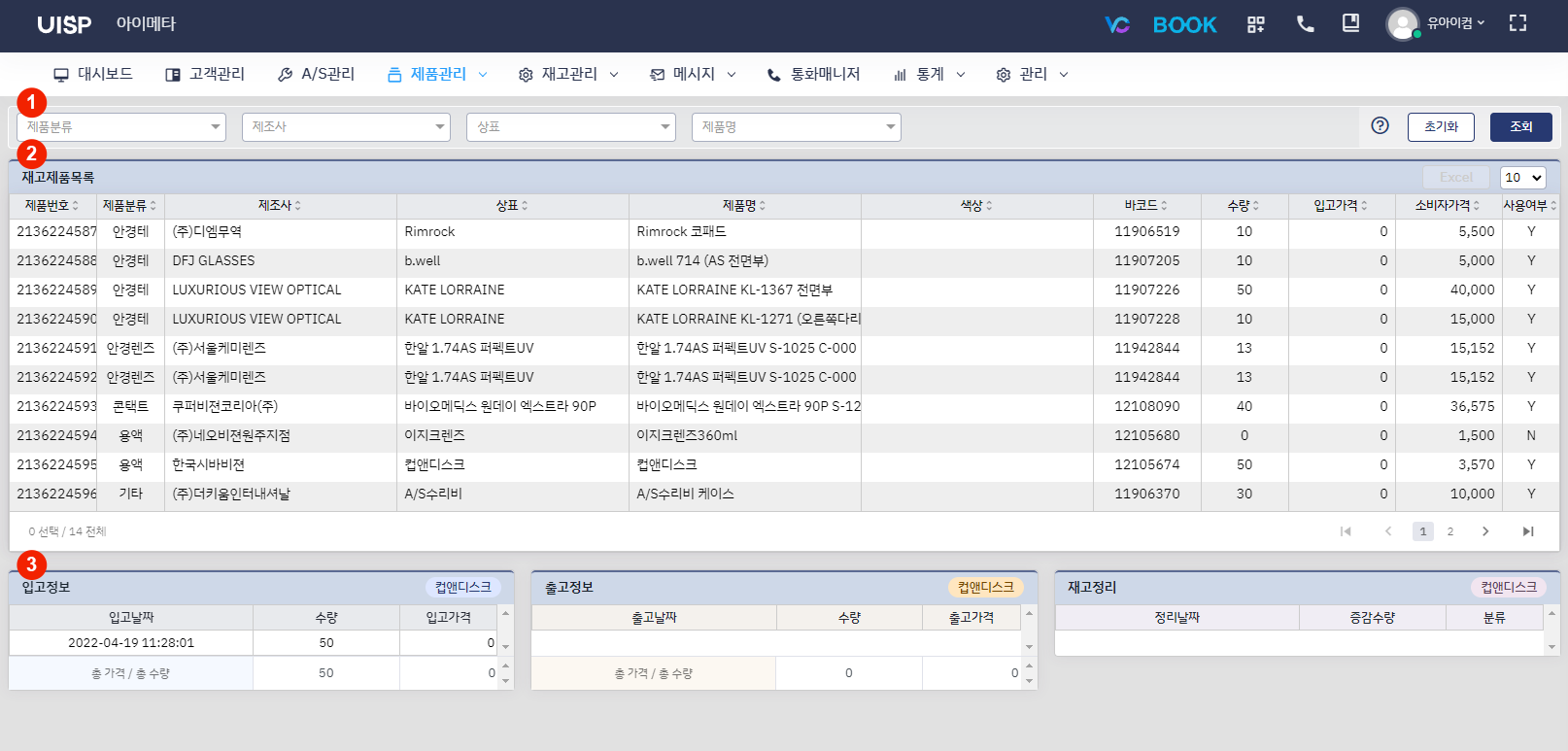Open the 제품분류 filter dropdown
This screenshot has width=1568, height=751.
[121, 127]
